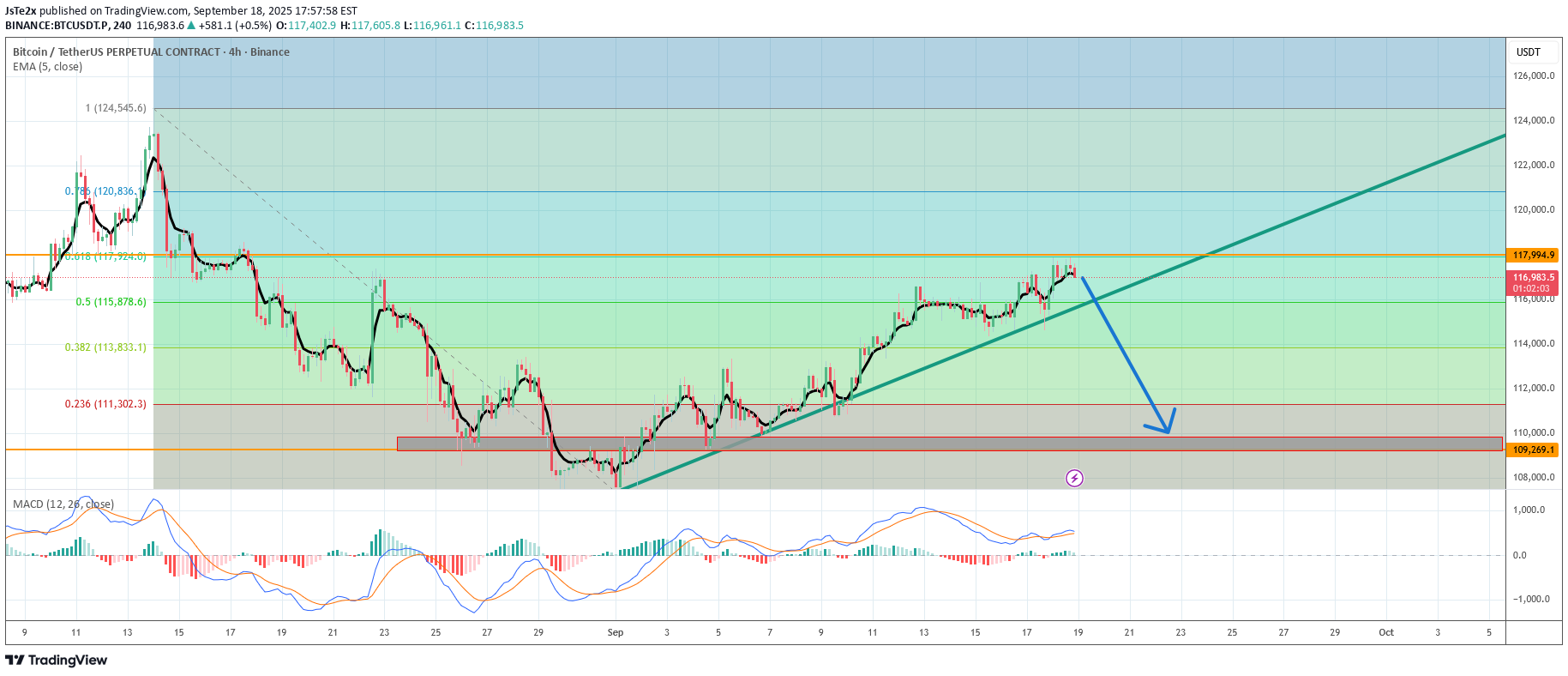Click the Sep label on the time axis

point(615,632)
